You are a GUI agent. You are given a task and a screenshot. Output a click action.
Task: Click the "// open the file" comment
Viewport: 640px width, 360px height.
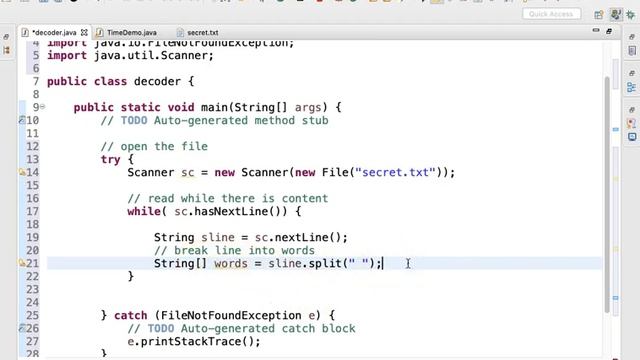tap(154, 147)
